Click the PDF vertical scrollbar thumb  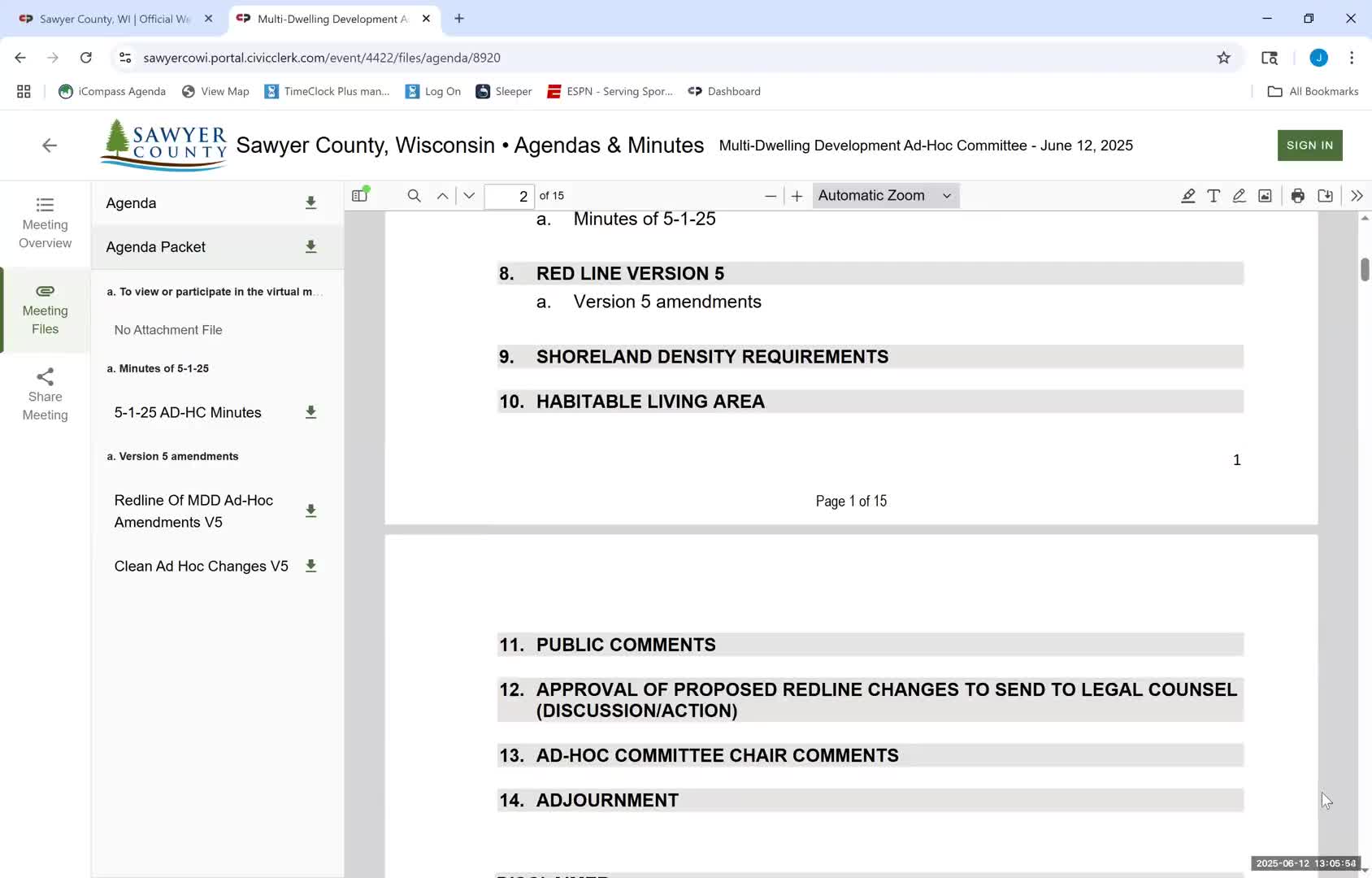pyautogui.click(x=1365, y=269)
